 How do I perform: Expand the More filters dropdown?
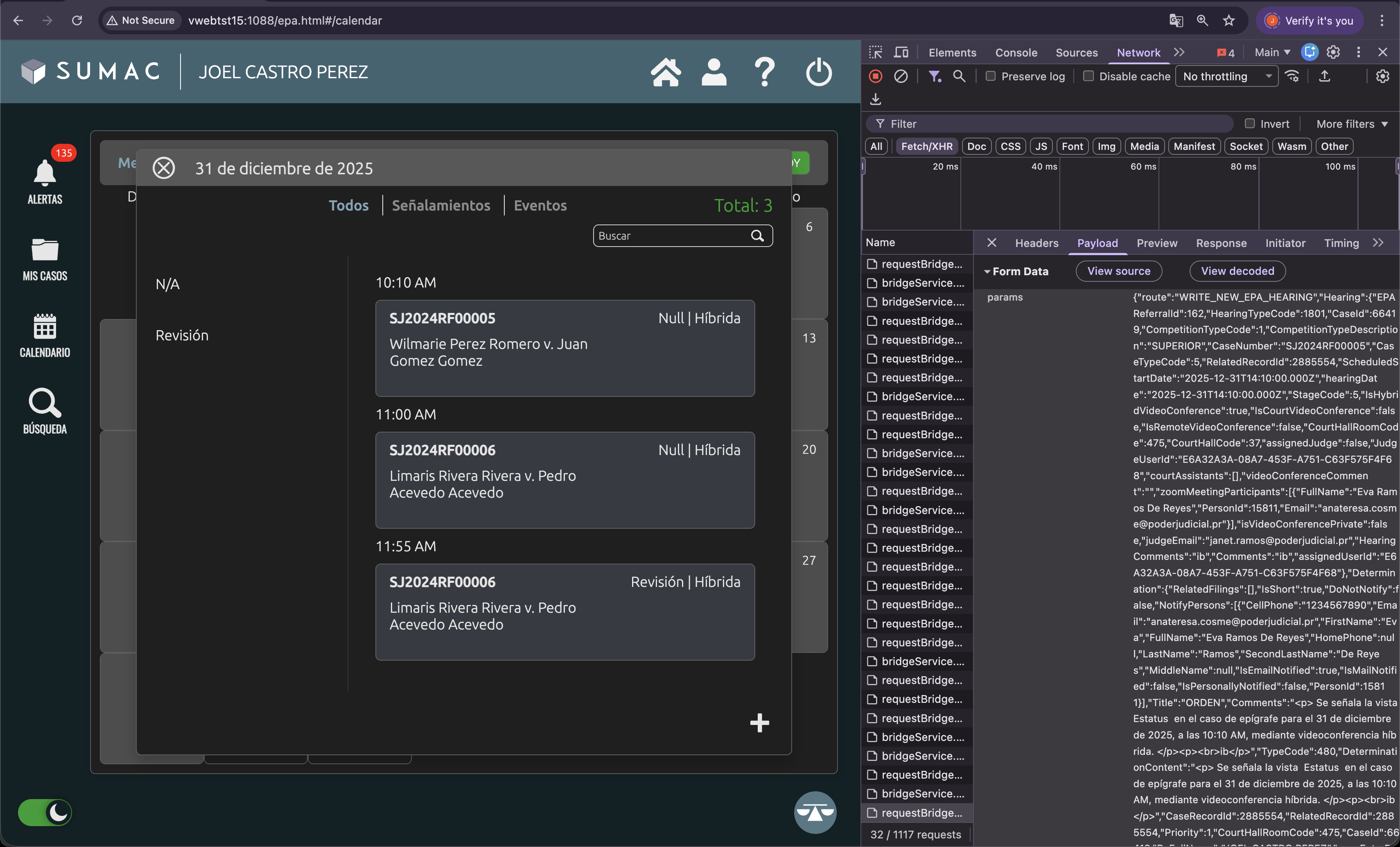(x=1352, y=124)
